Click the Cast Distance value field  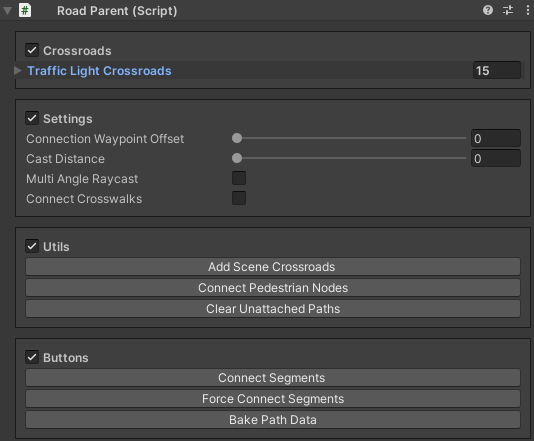point(496,158)
